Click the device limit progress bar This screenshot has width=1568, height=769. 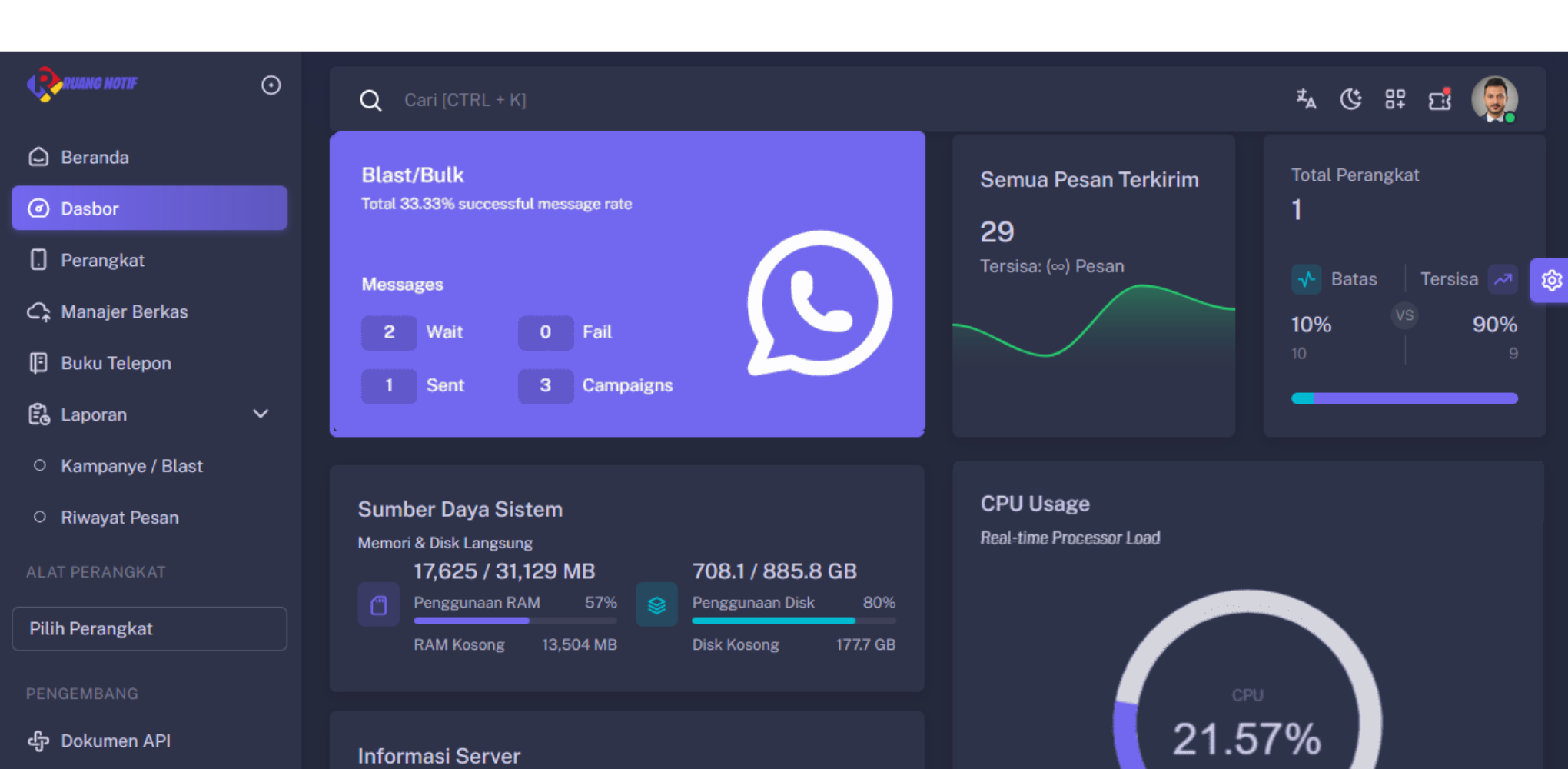1404,398
